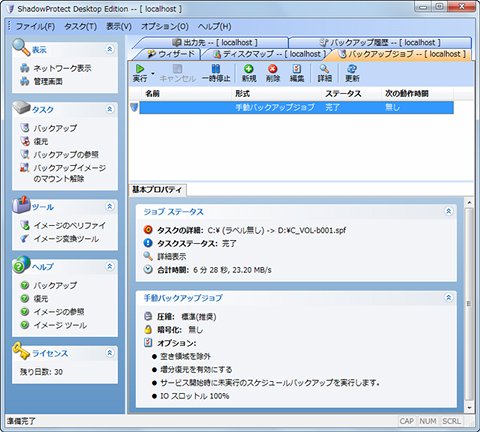This screenshot has width=480, height=432.
Task: Click the magnifier icon beside 表示 header
Action: (x=21, y=47)
